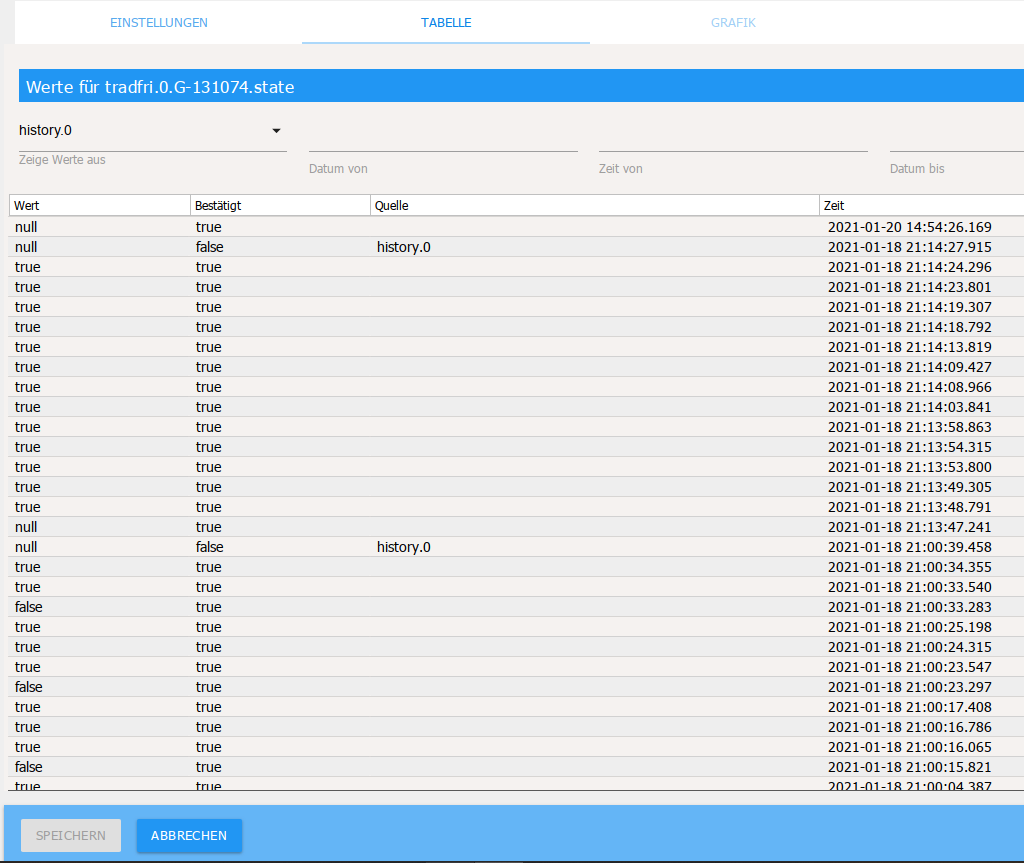Viewport: 1024px width, 863px height.
Task: Click null Wert in the 21:13:47.241 row
Action: point(26,527)
